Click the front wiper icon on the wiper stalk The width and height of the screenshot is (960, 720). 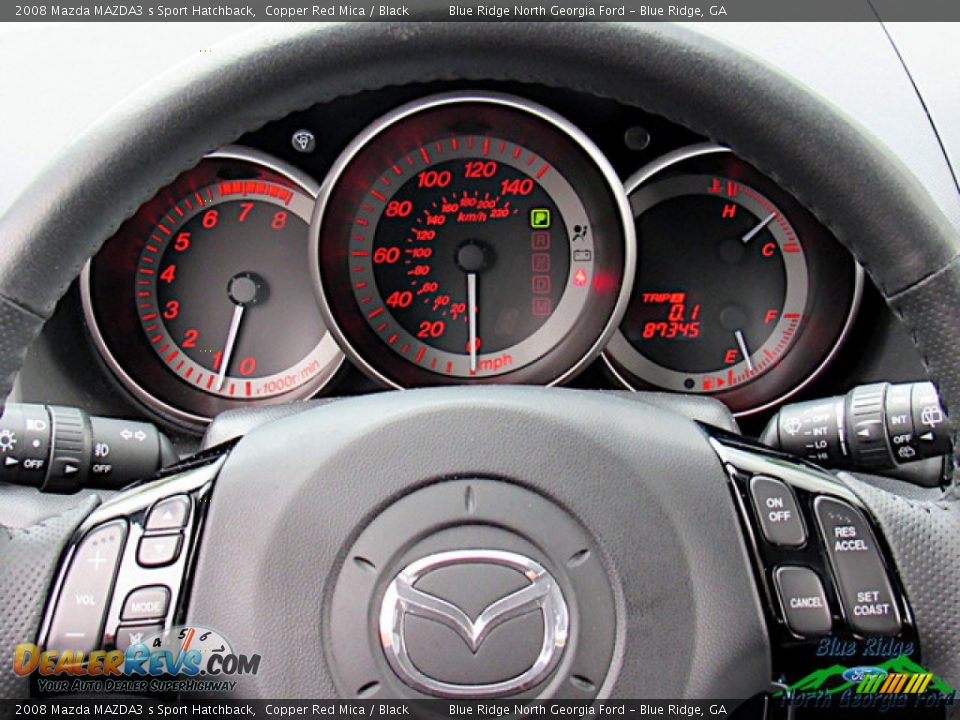click(x=792, y=426)
